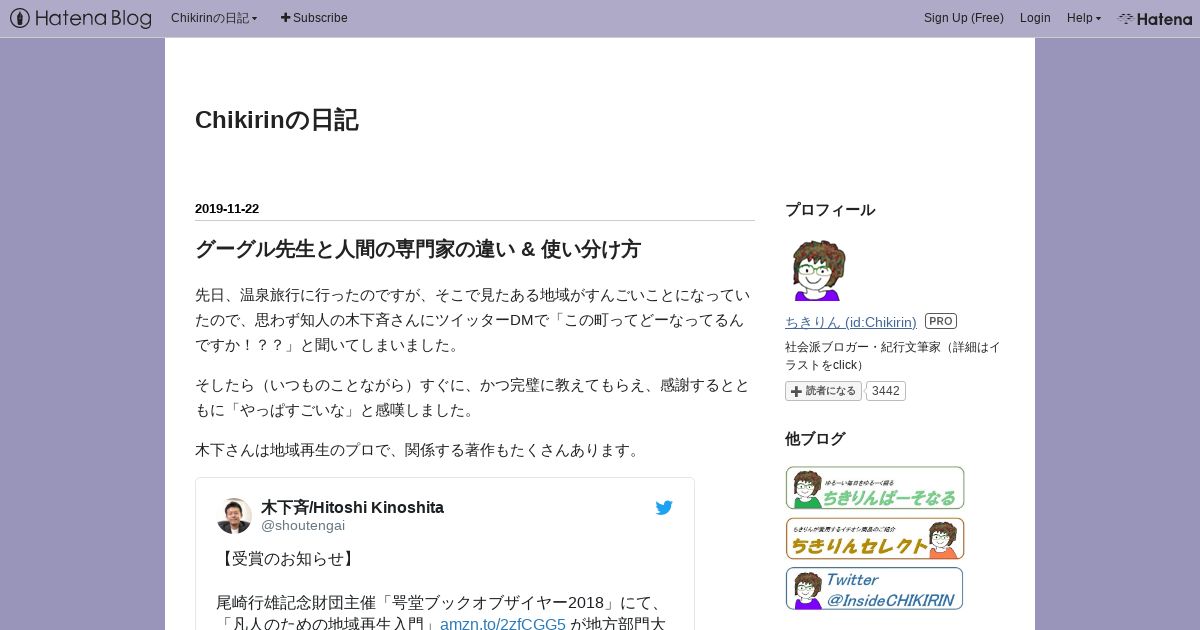Open the ちきりんセレクト banner
Image resolution: width=1200 pixels, height=630 pixels.
pos(875,538)
